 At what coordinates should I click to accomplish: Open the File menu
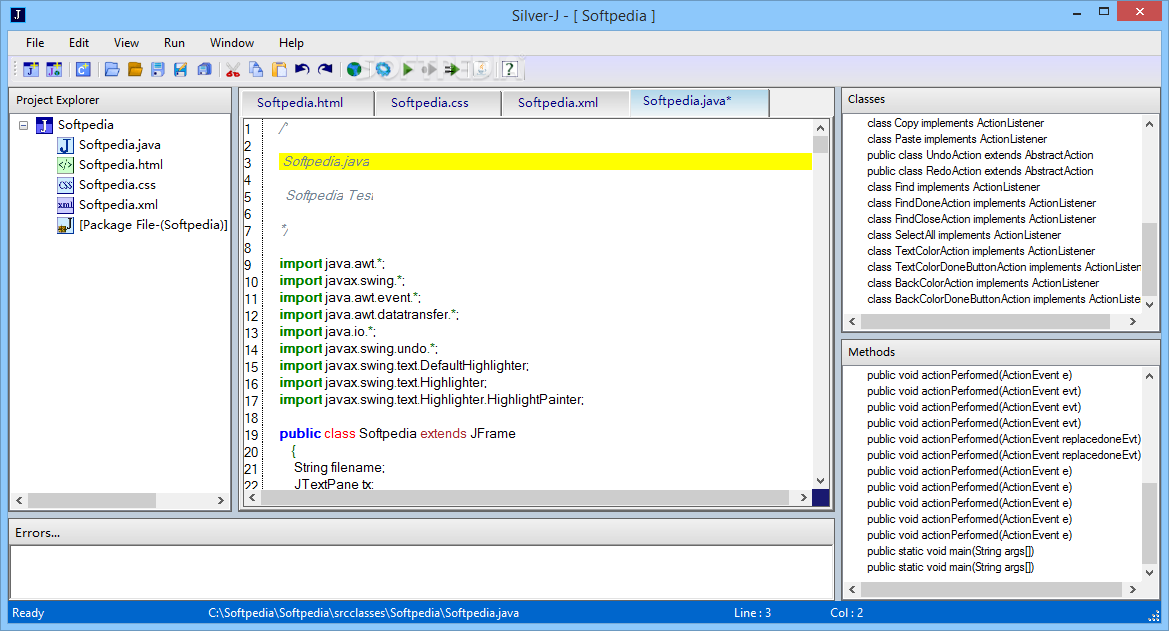click(x=35, y=43)
